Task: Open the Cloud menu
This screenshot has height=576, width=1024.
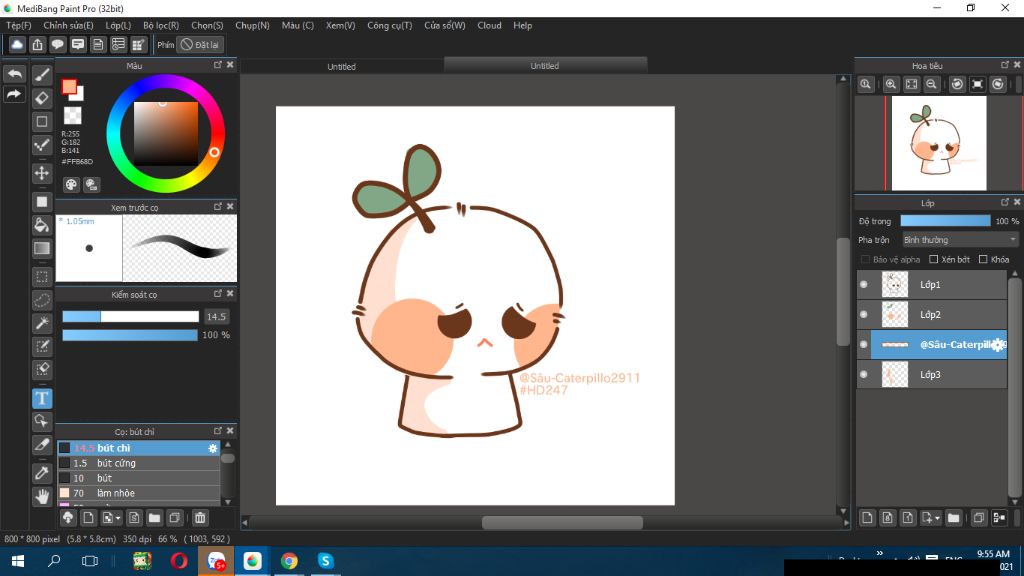Action: 489,25
